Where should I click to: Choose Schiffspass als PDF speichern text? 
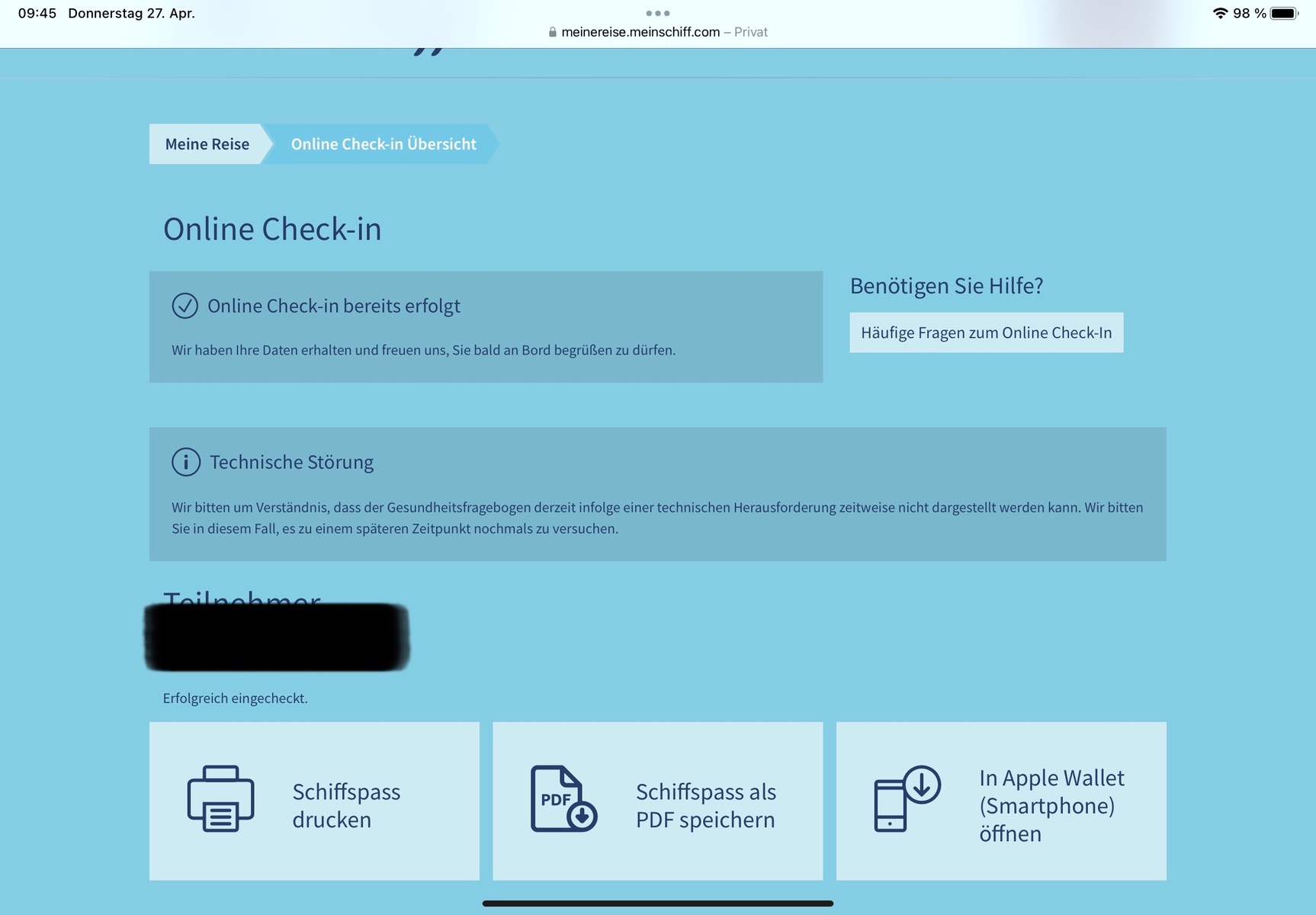[706, 805]
